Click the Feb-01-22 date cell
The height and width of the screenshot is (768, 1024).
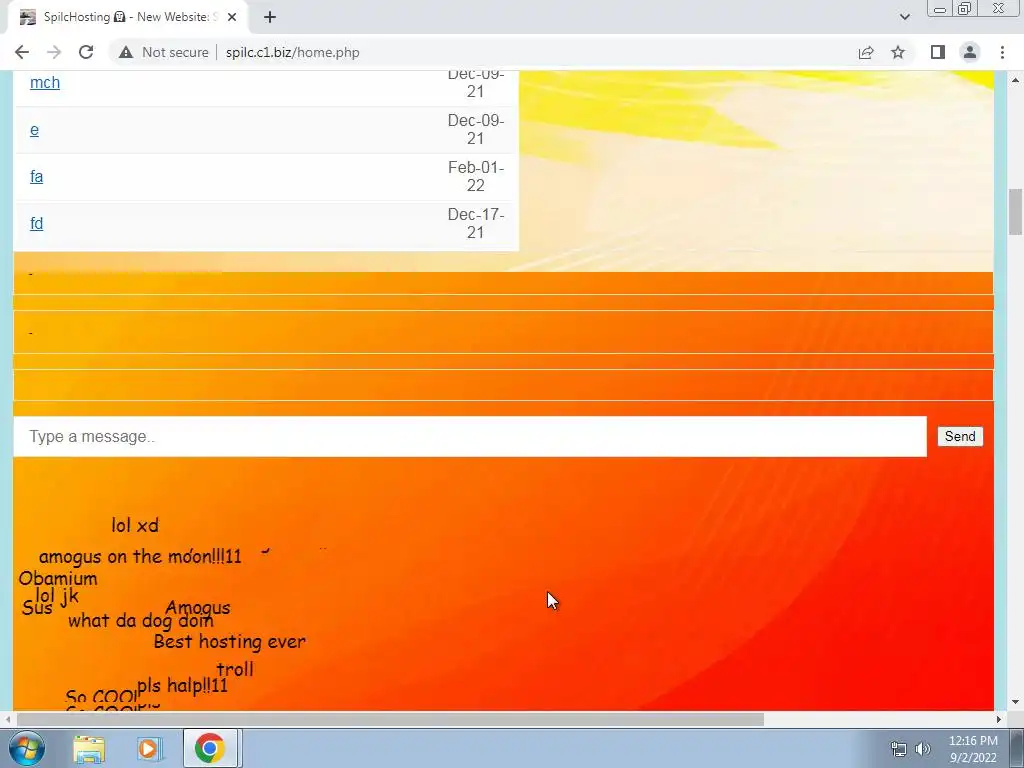475,177
